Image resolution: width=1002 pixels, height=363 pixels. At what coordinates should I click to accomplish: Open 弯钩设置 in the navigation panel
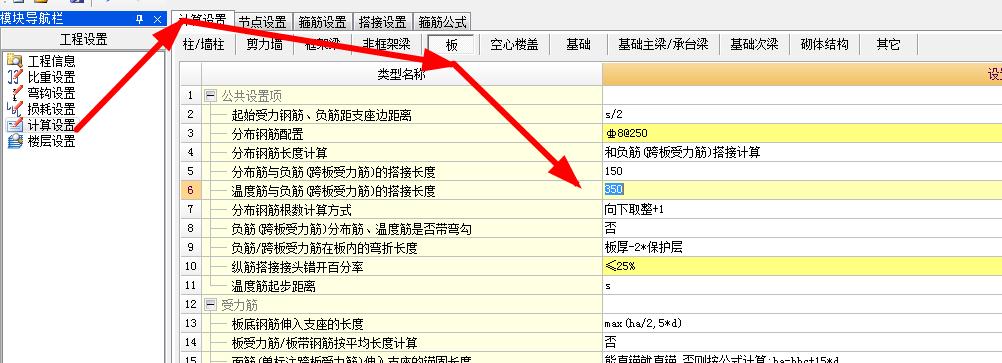[x=51, y=93]
